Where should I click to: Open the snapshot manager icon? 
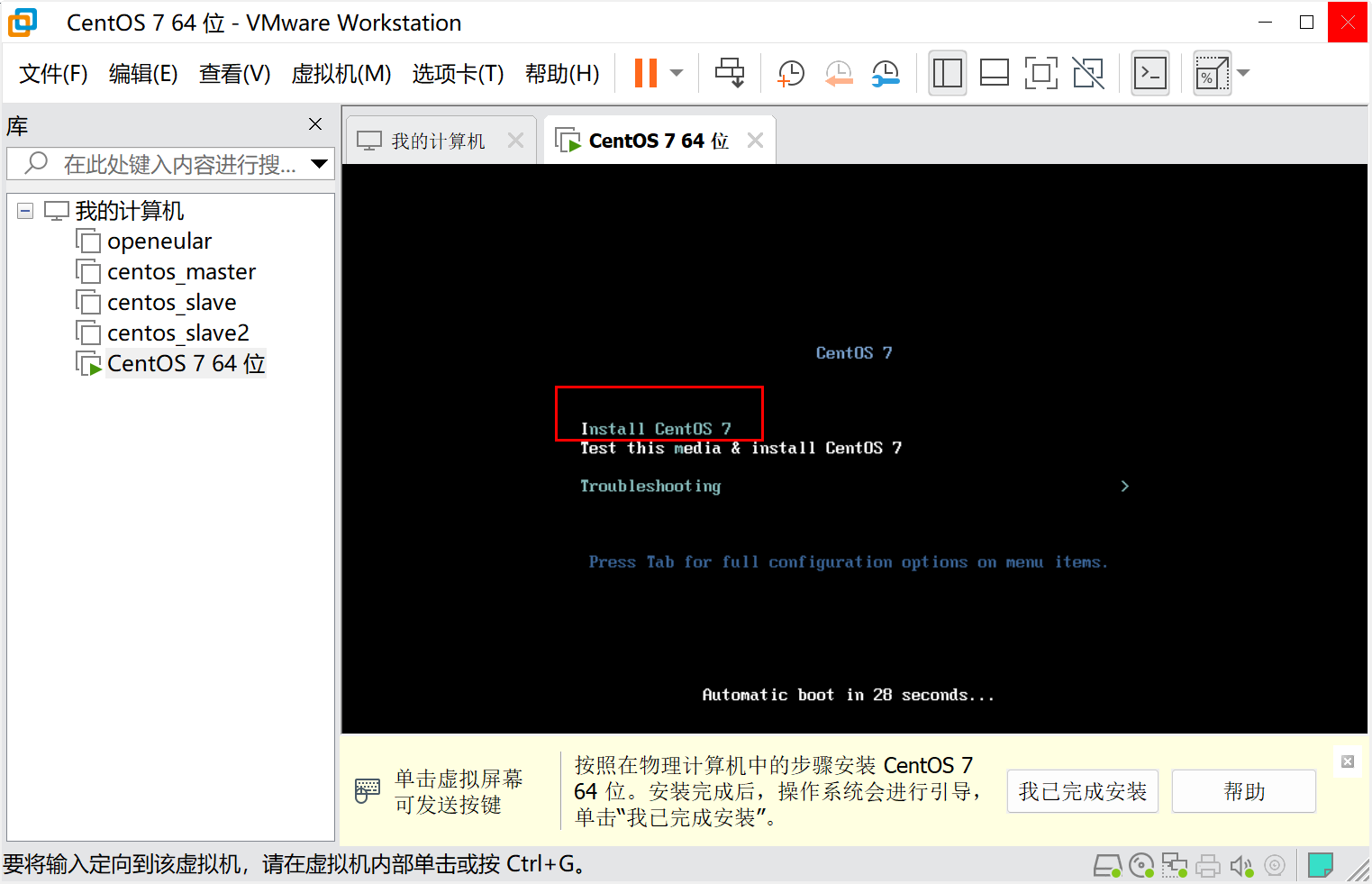(886, 73)
